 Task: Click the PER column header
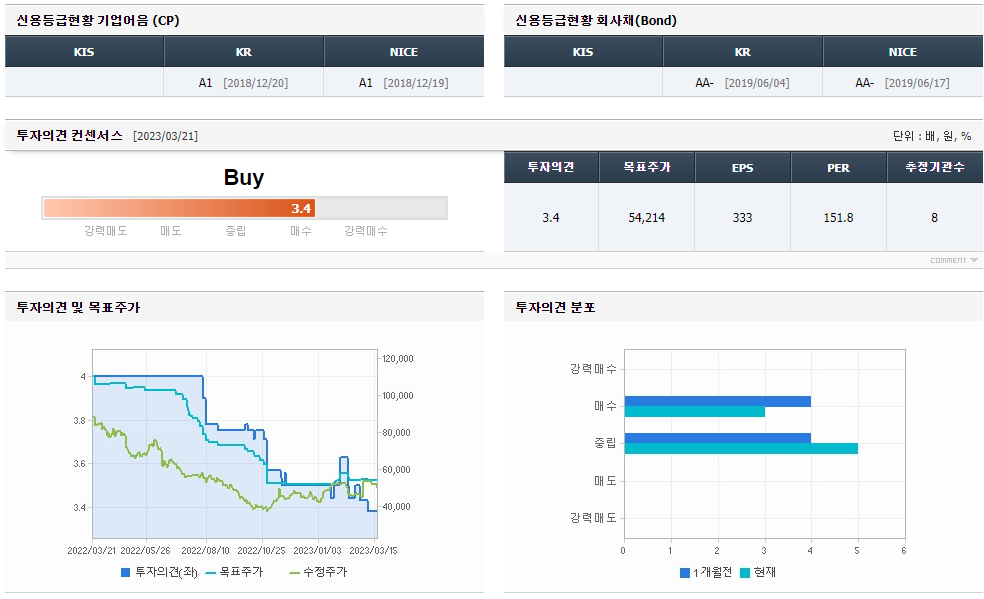[838, 167]
